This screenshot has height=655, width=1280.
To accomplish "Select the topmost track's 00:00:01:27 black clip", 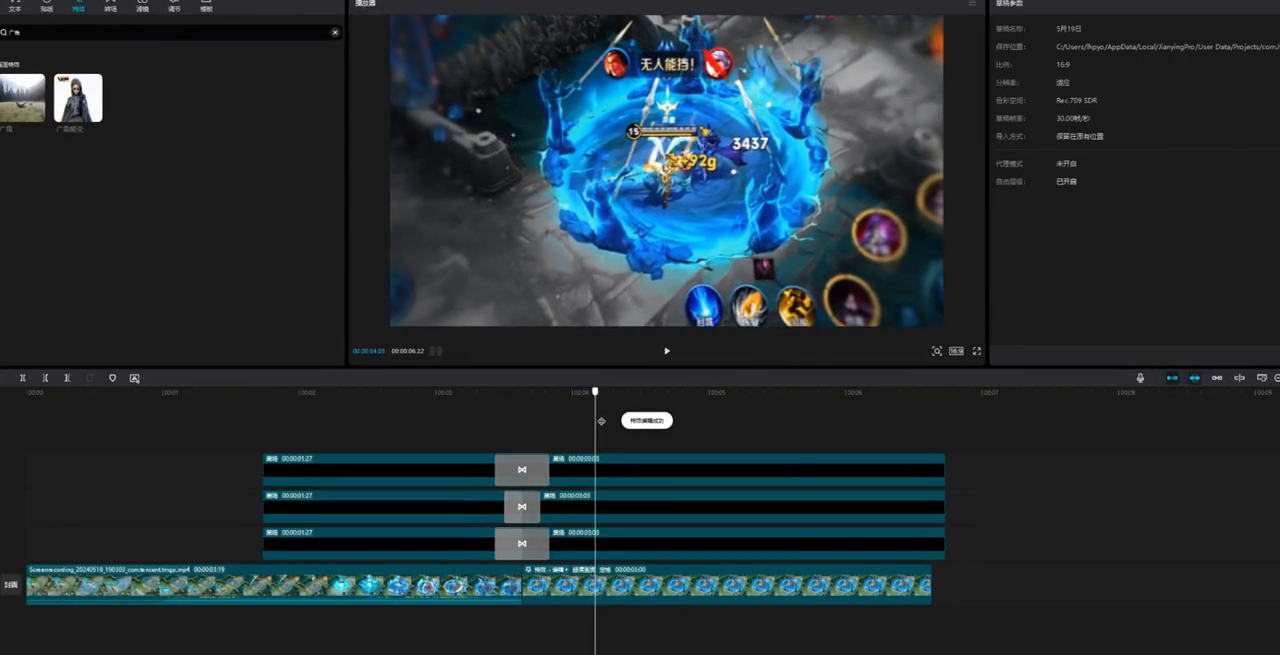I will [x=380, y=470].
